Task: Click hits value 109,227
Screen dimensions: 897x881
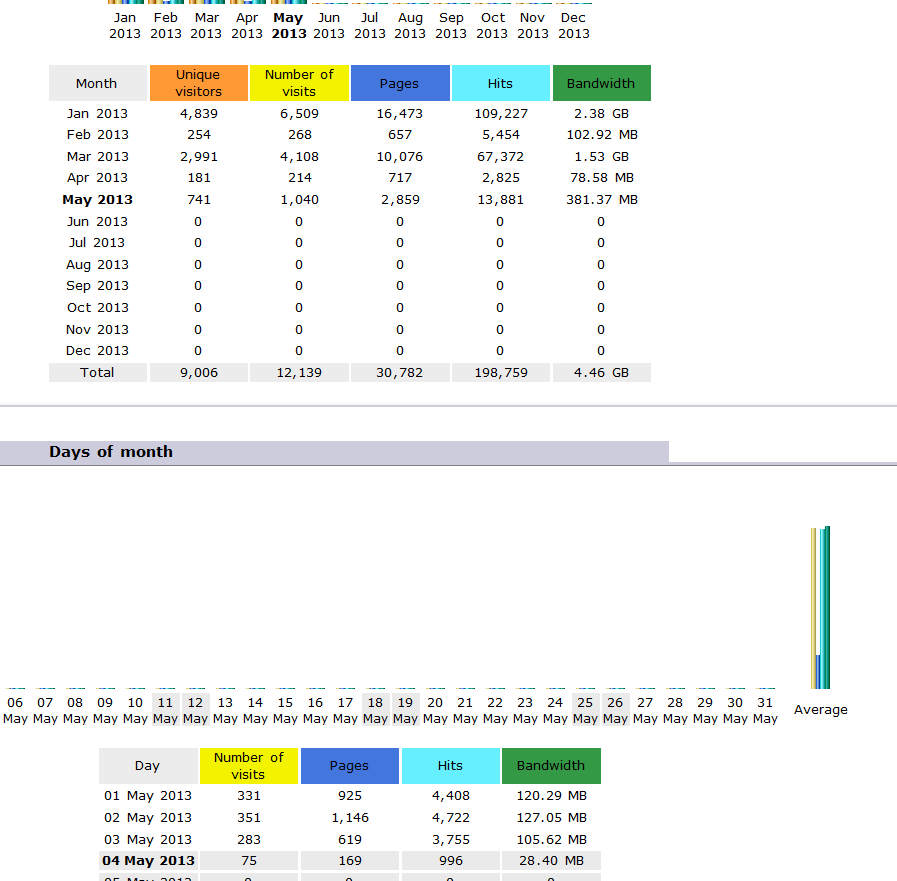Action: [501, 113]
